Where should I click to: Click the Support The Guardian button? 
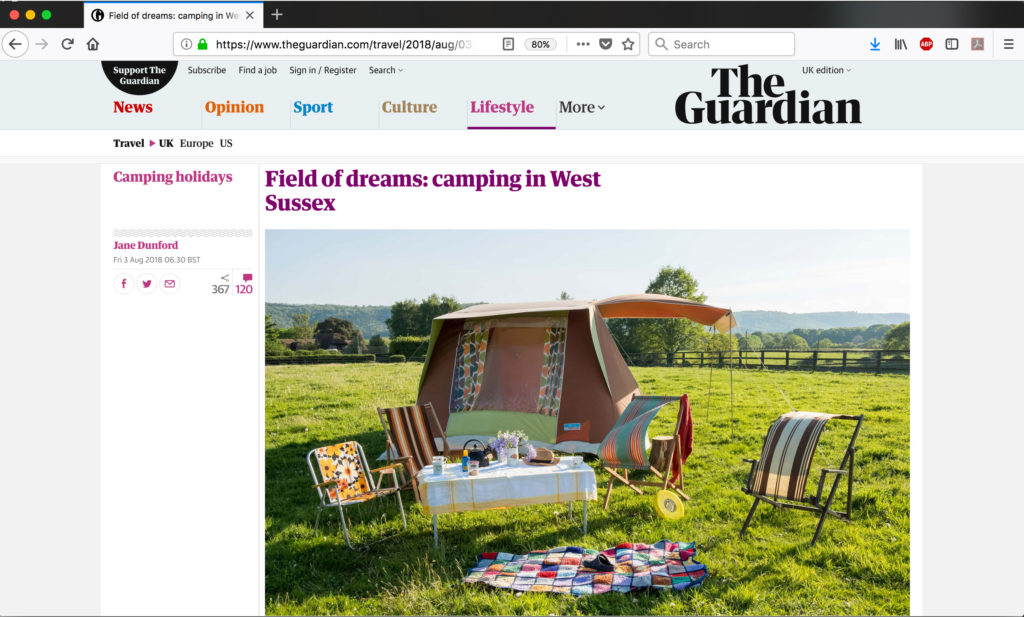[139, 75]
